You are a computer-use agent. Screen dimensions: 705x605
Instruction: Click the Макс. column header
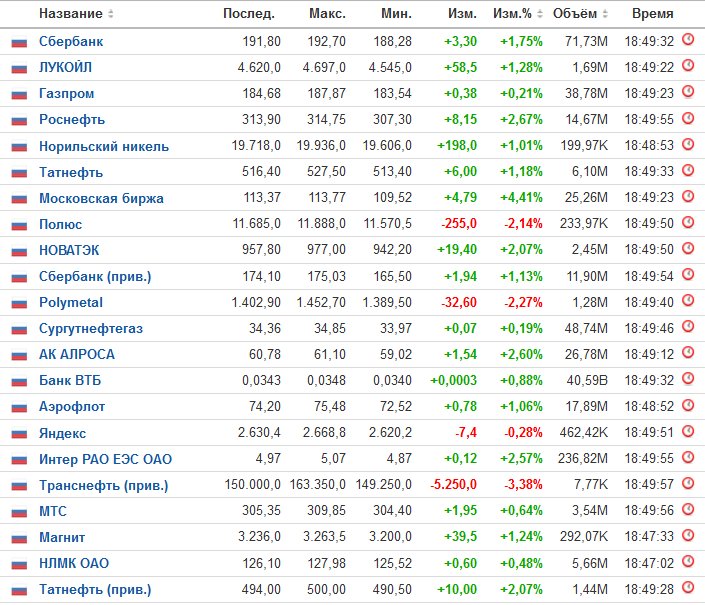[x=327, y=13]
